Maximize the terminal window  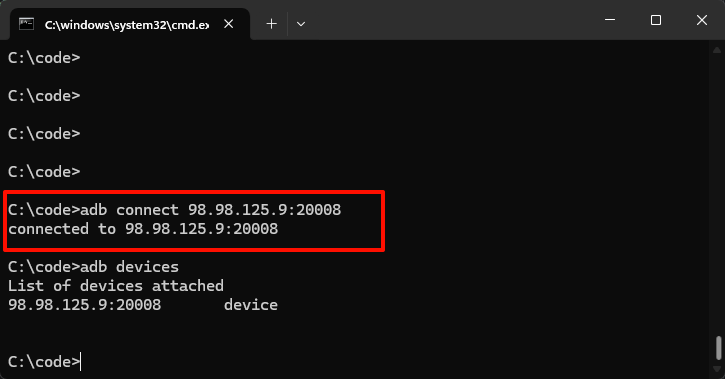656,20
